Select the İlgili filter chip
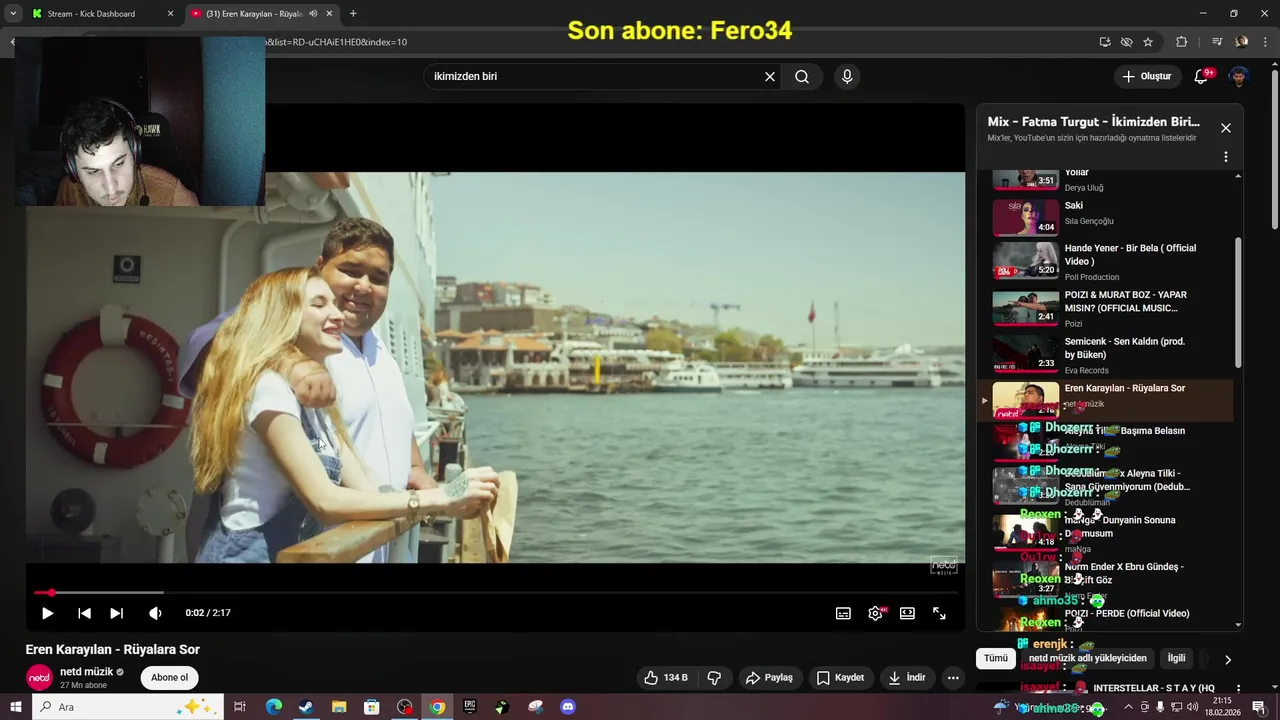 click(x=1177, y=658)
